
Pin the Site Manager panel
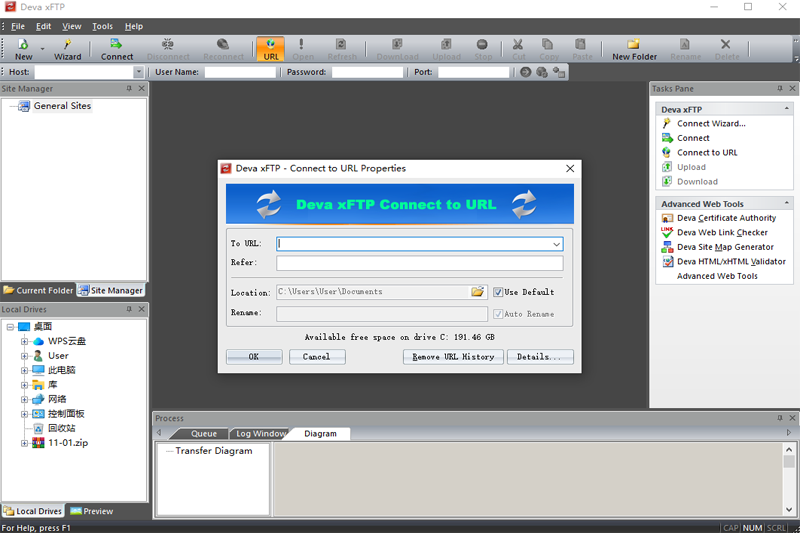[129, 89]
